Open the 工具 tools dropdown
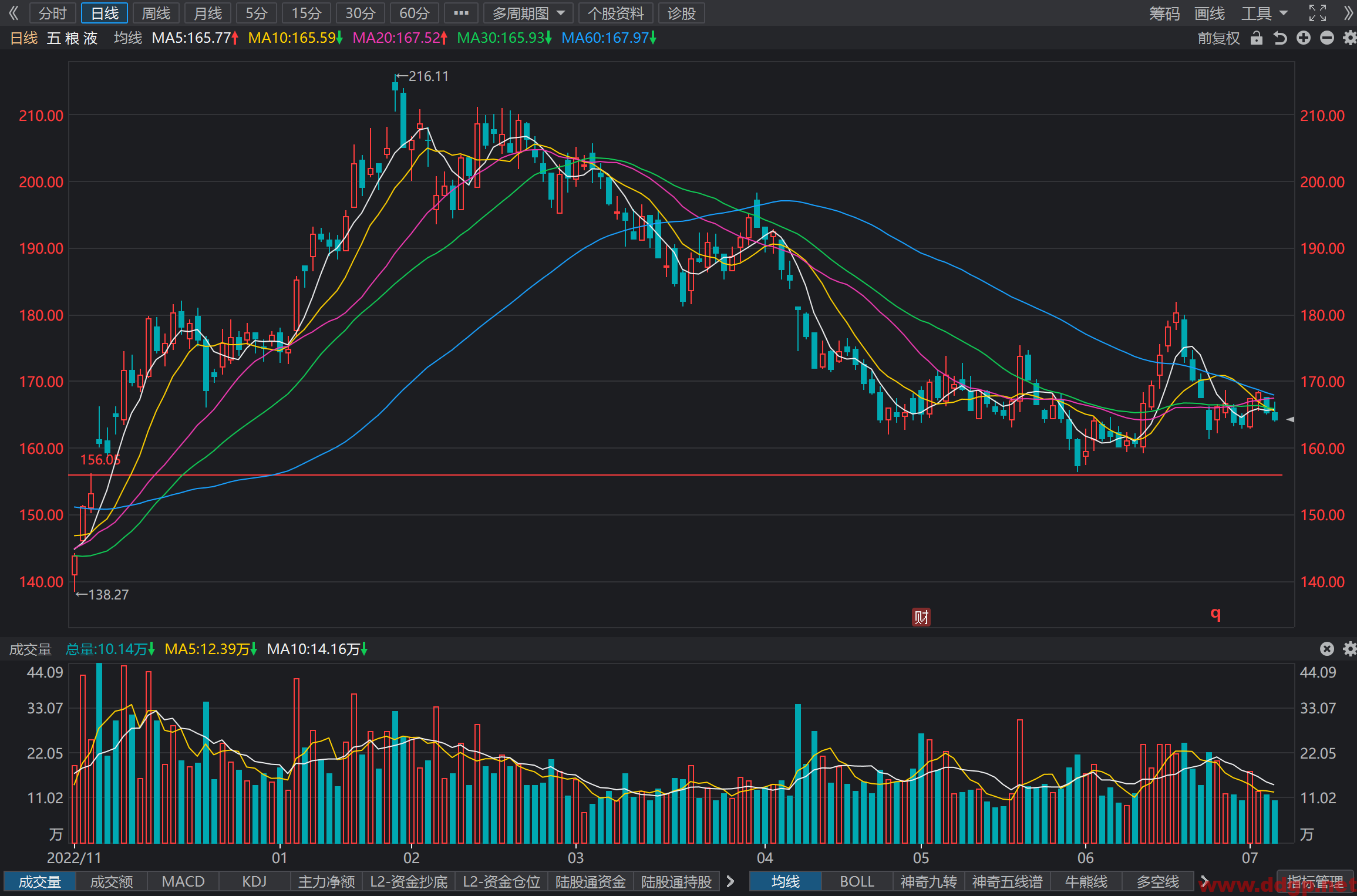This screenshot has height=896, width=1357. click(1264, 13)
